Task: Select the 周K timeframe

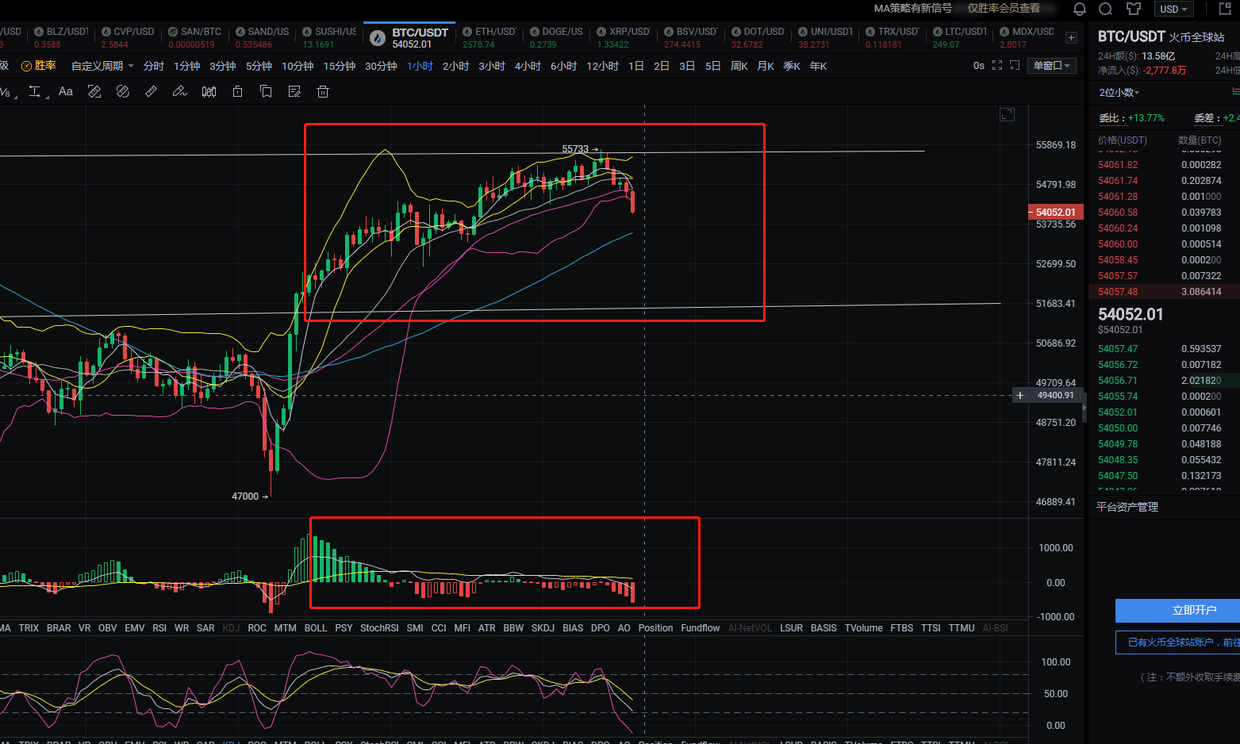Action: [739, 66]
